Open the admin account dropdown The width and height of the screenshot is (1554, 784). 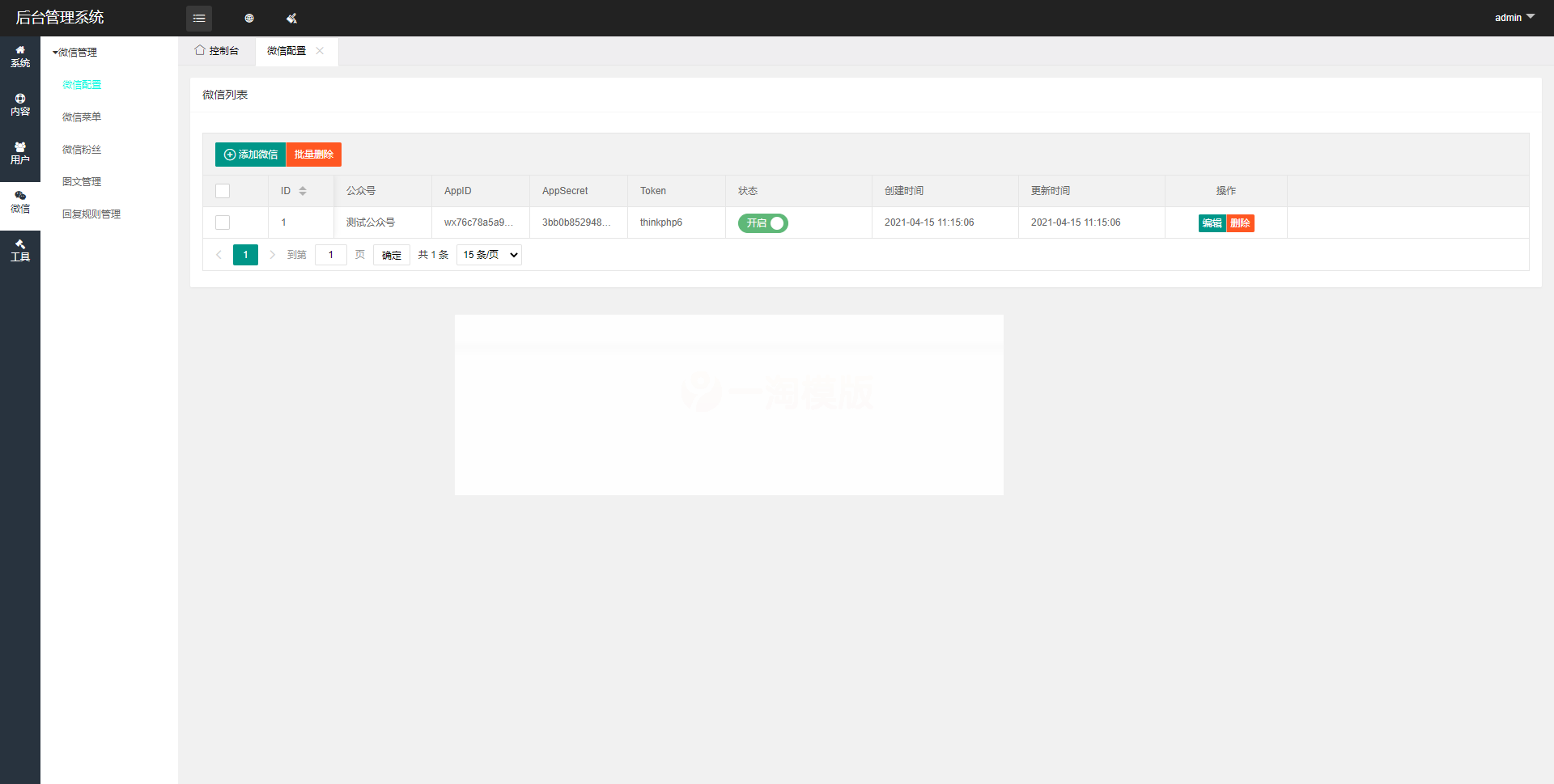tap(1514, 17)
